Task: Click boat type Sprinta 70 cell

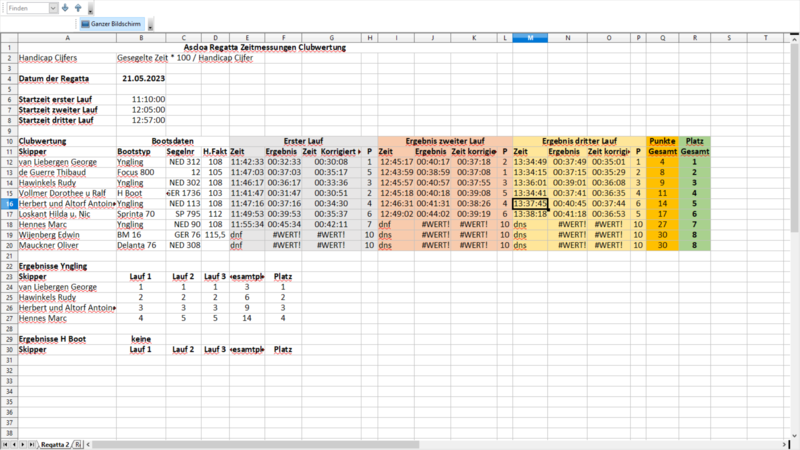Action: [x=141, y=214]
